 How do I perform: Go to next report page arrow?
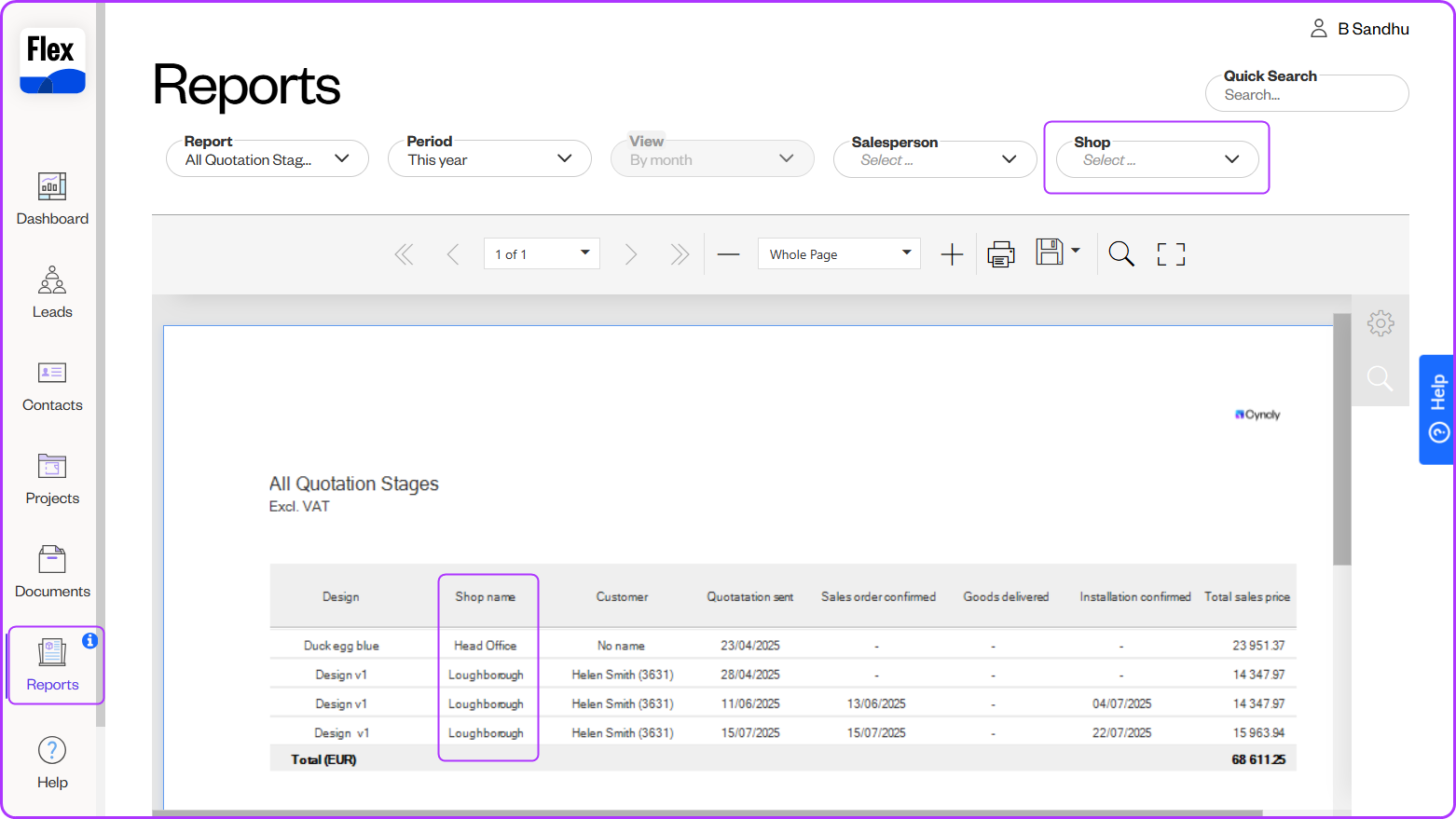point(631,254)
